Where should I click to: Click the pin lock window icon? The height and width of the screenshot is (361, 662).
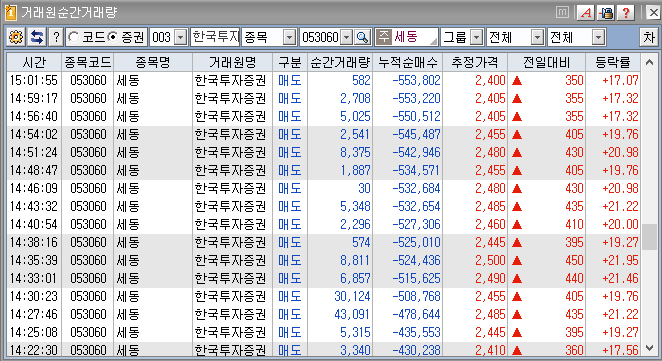click(x=605, y=13)
